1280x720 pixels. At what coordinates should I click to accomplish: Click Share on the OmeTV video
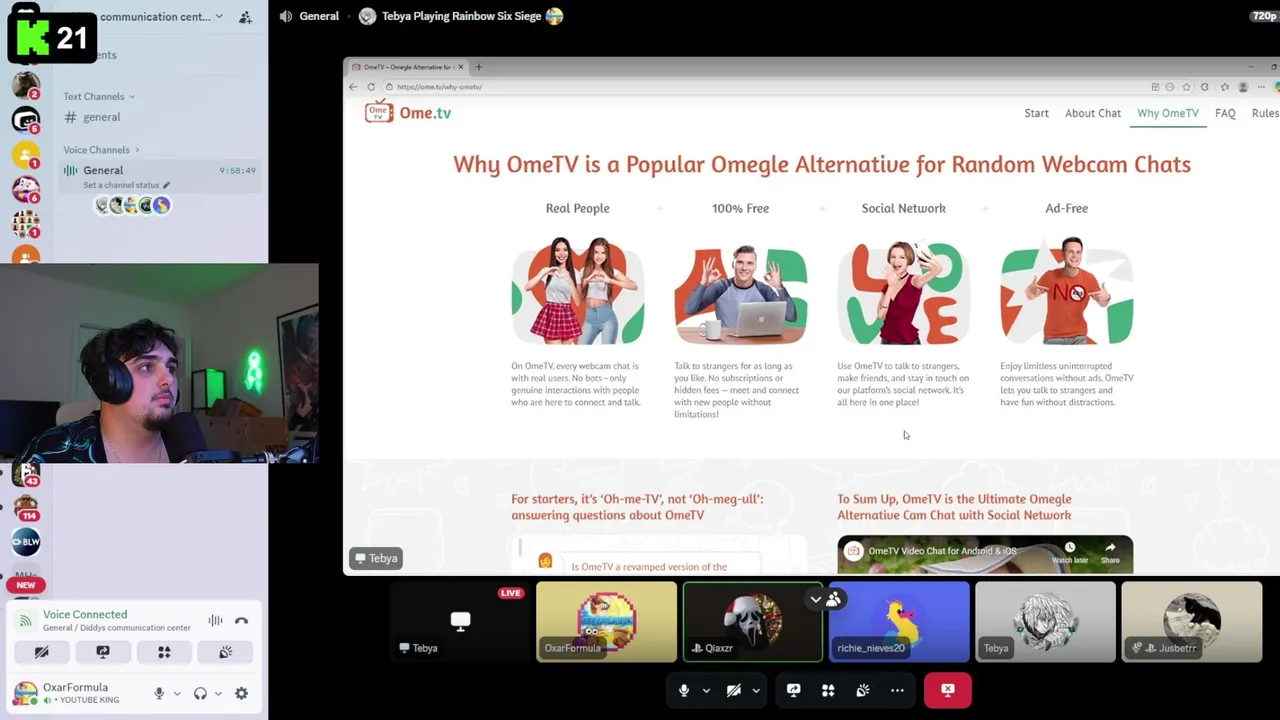click(1110, 553)
